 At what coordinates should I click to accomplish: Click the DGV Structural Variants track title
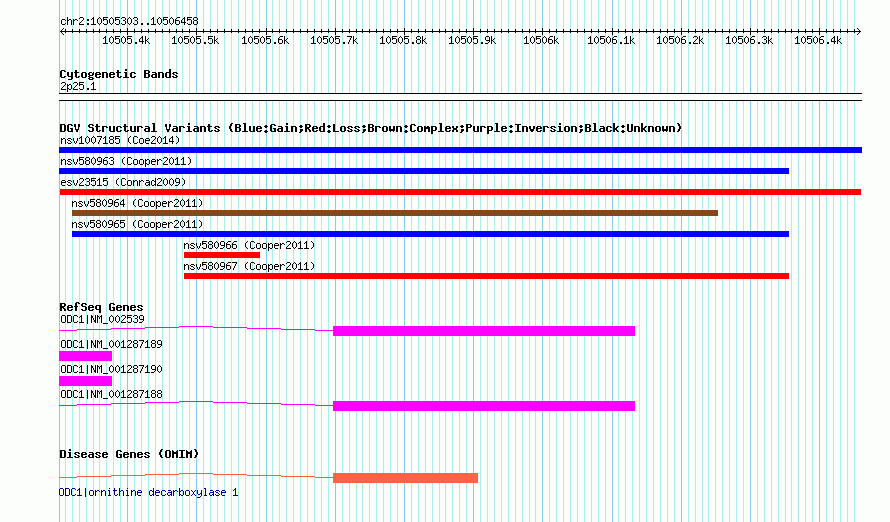(370, 128)
